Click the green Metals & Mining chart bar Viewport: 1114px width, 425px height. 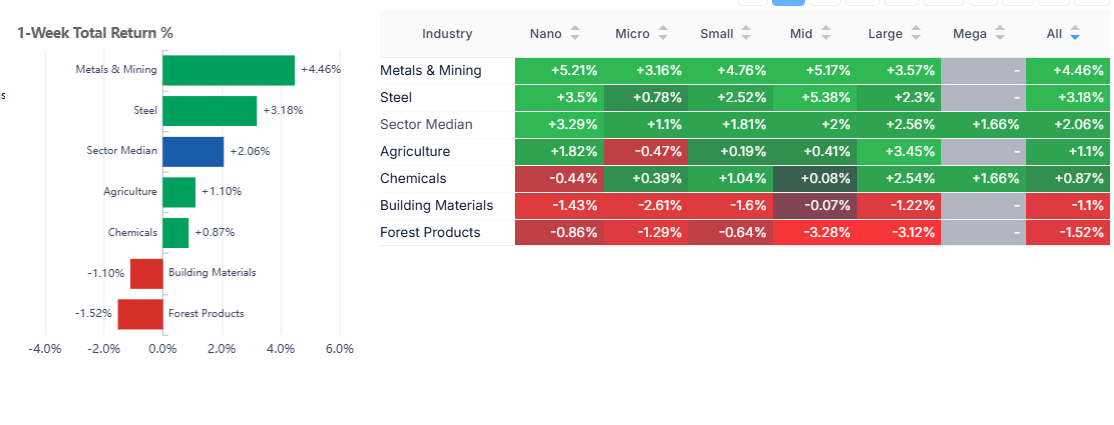(228, 70)
